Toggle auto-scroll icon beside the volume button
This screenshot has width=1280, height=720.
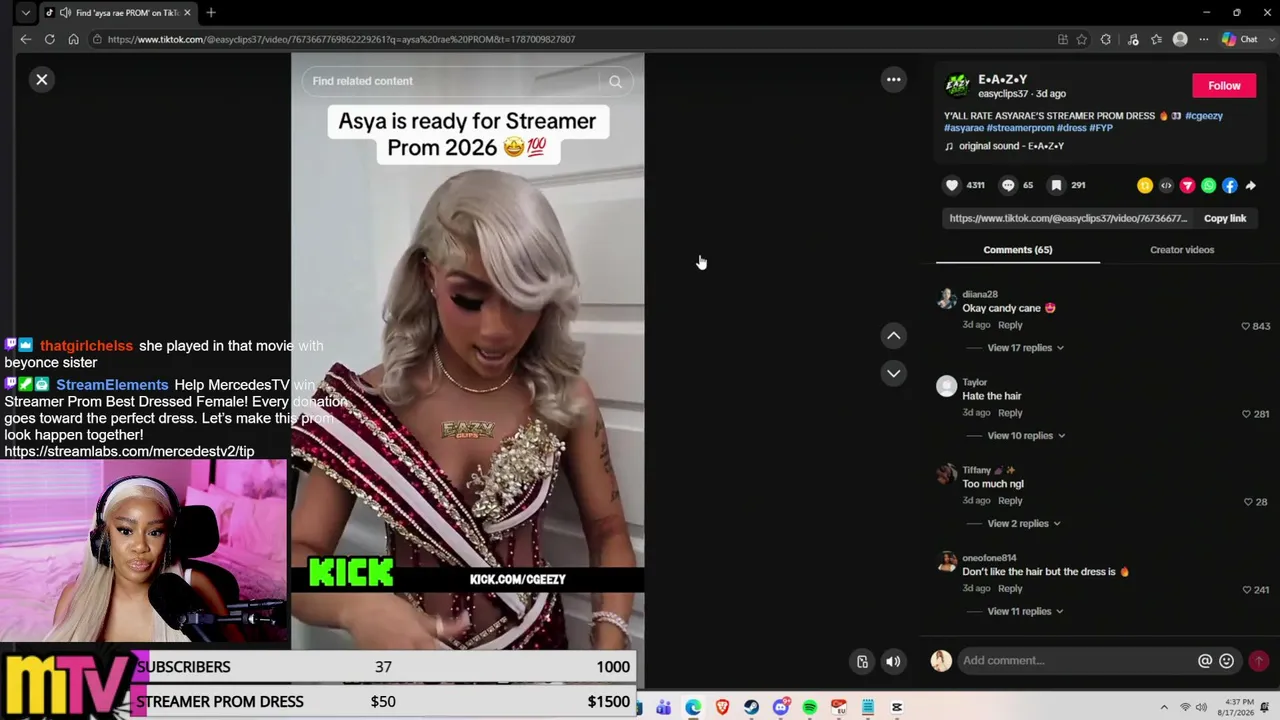pos(862,661)
